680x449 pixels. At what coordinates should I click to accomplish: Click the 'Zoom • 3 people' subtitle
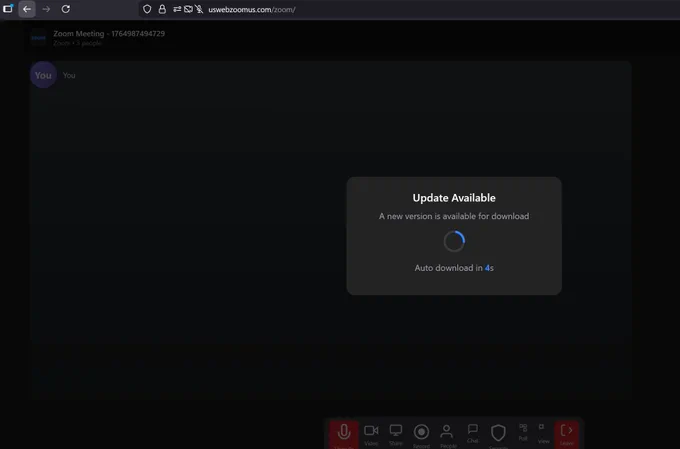[77, 43]
